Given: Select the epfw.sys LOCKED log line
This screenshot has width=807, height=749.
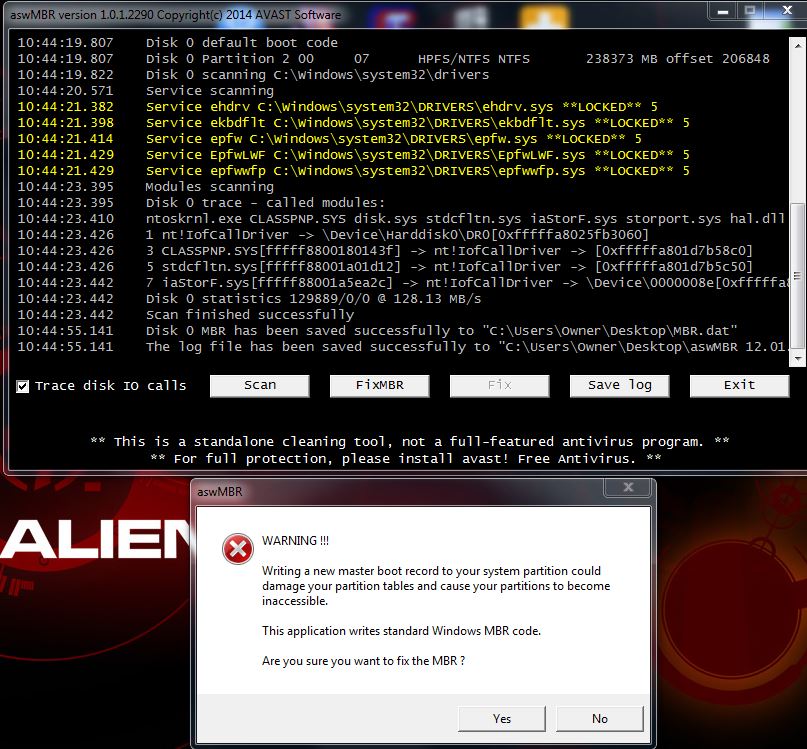Looking at the screenshot, I should click(x=329, y=139).
